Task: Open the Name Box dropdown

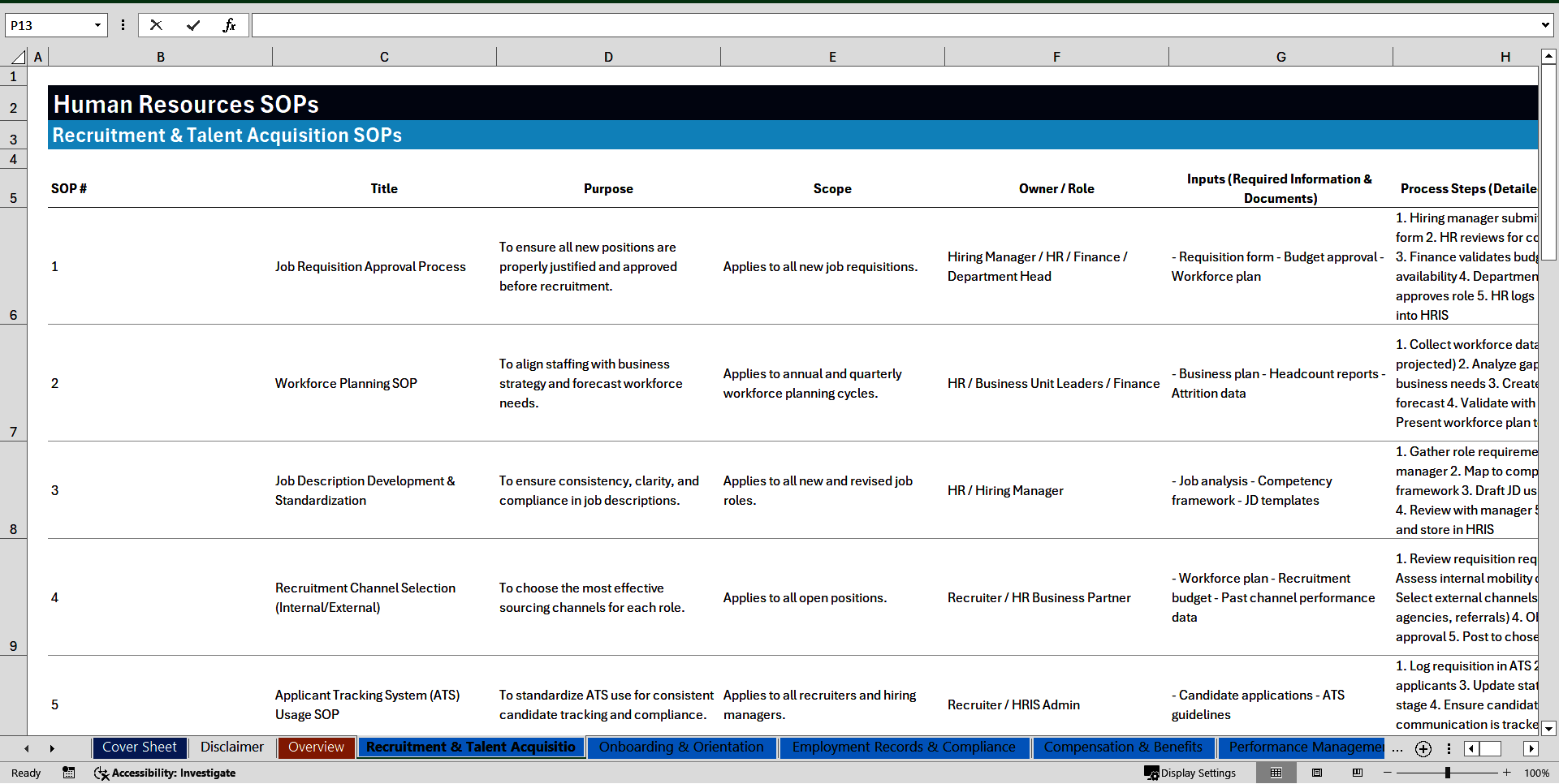Action: 97,25
